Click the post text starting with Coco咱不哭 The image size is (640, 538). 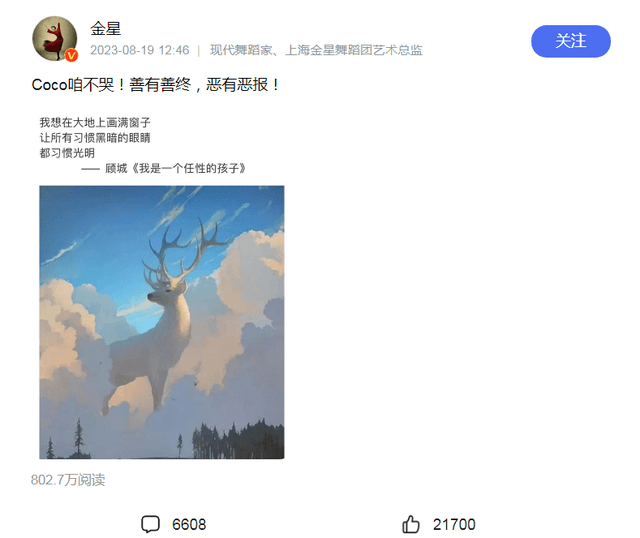tap(156, 85)
